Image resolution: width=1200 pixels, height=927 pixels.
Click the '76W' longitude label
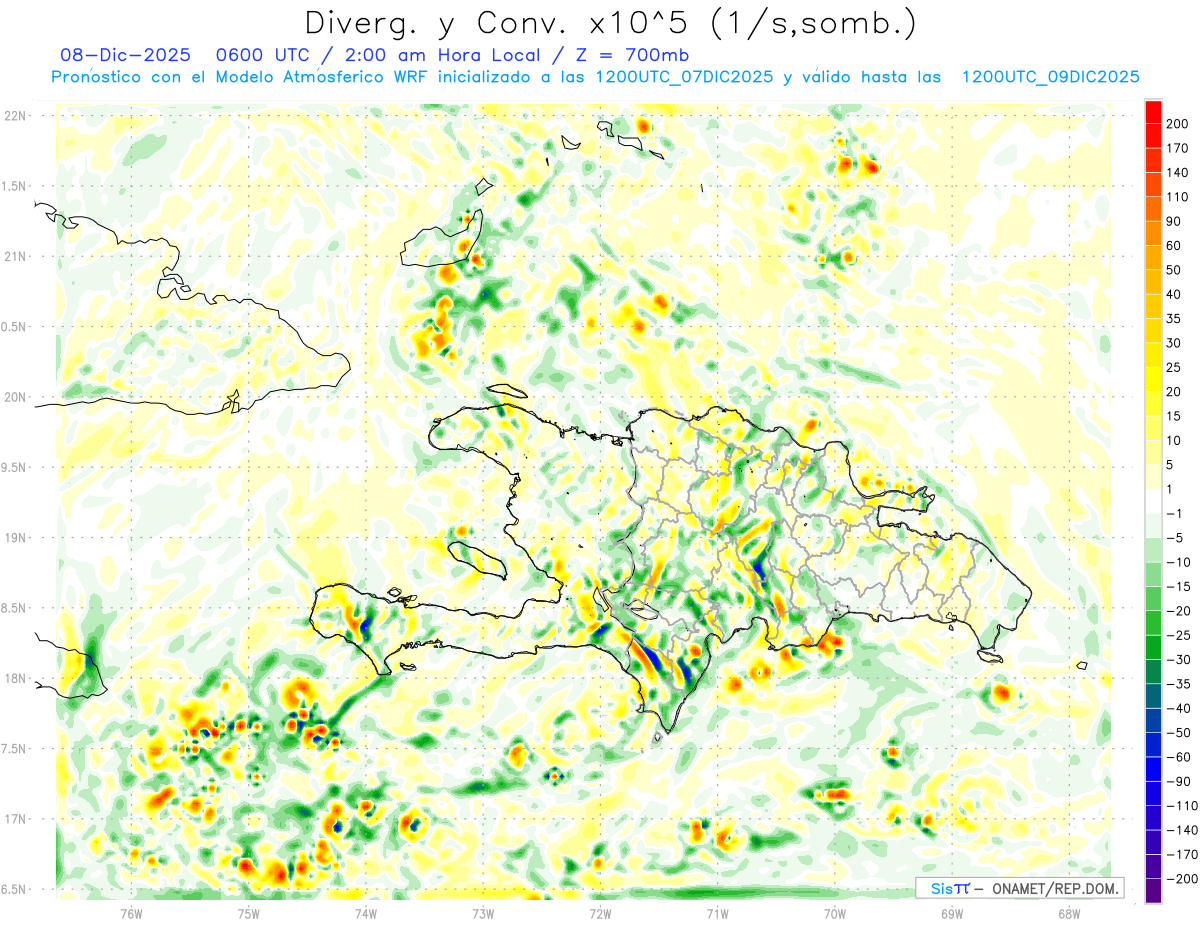coord(131,913)
